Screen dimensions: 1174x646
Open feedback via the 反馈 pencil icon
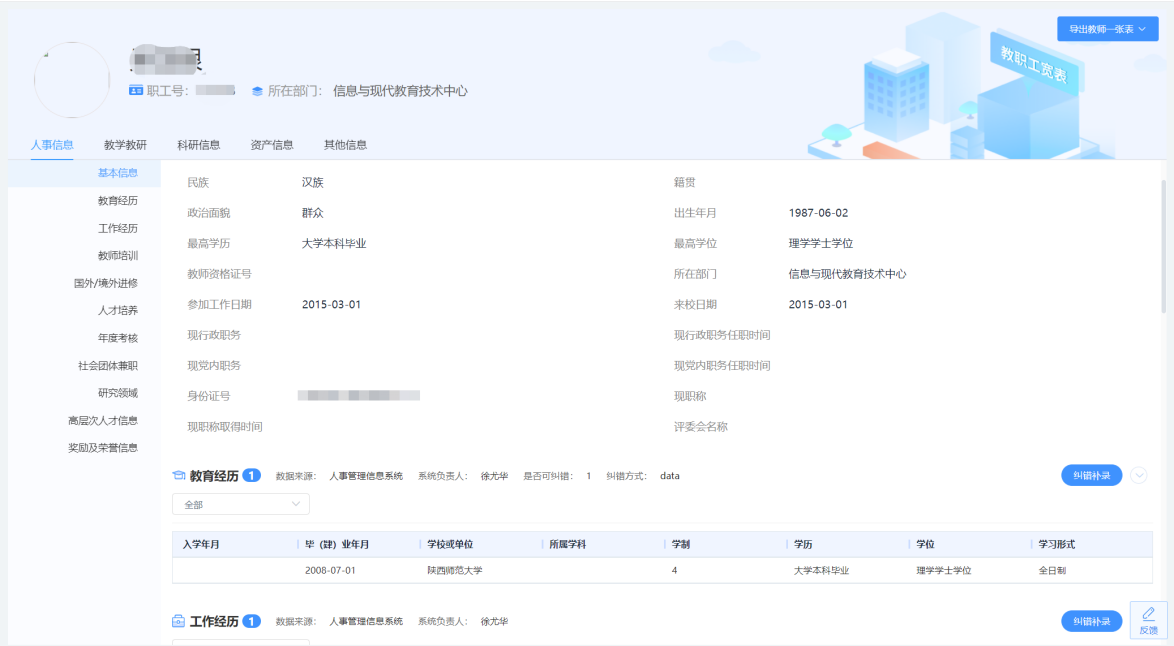tap(1148, 620)
